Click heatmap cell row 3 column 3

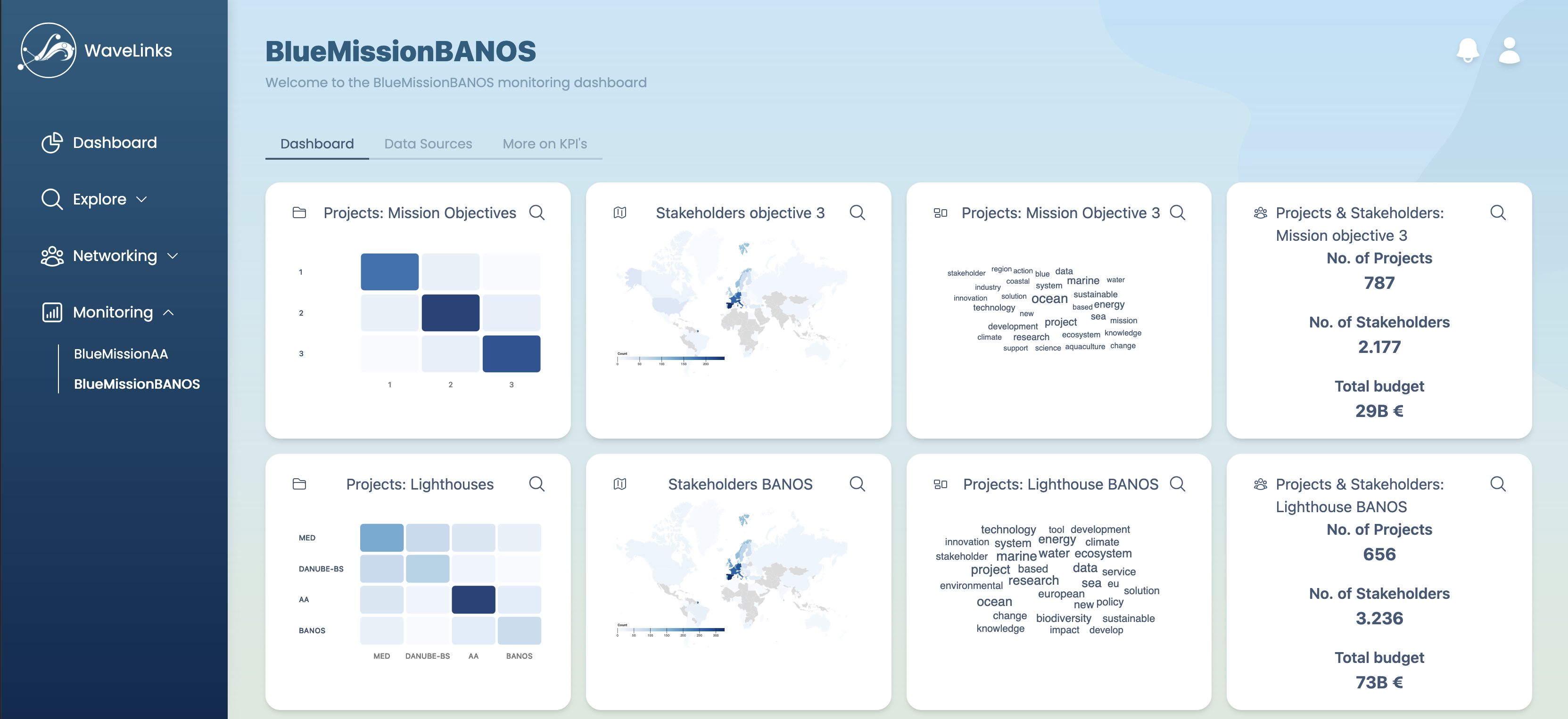coord(512,353)
